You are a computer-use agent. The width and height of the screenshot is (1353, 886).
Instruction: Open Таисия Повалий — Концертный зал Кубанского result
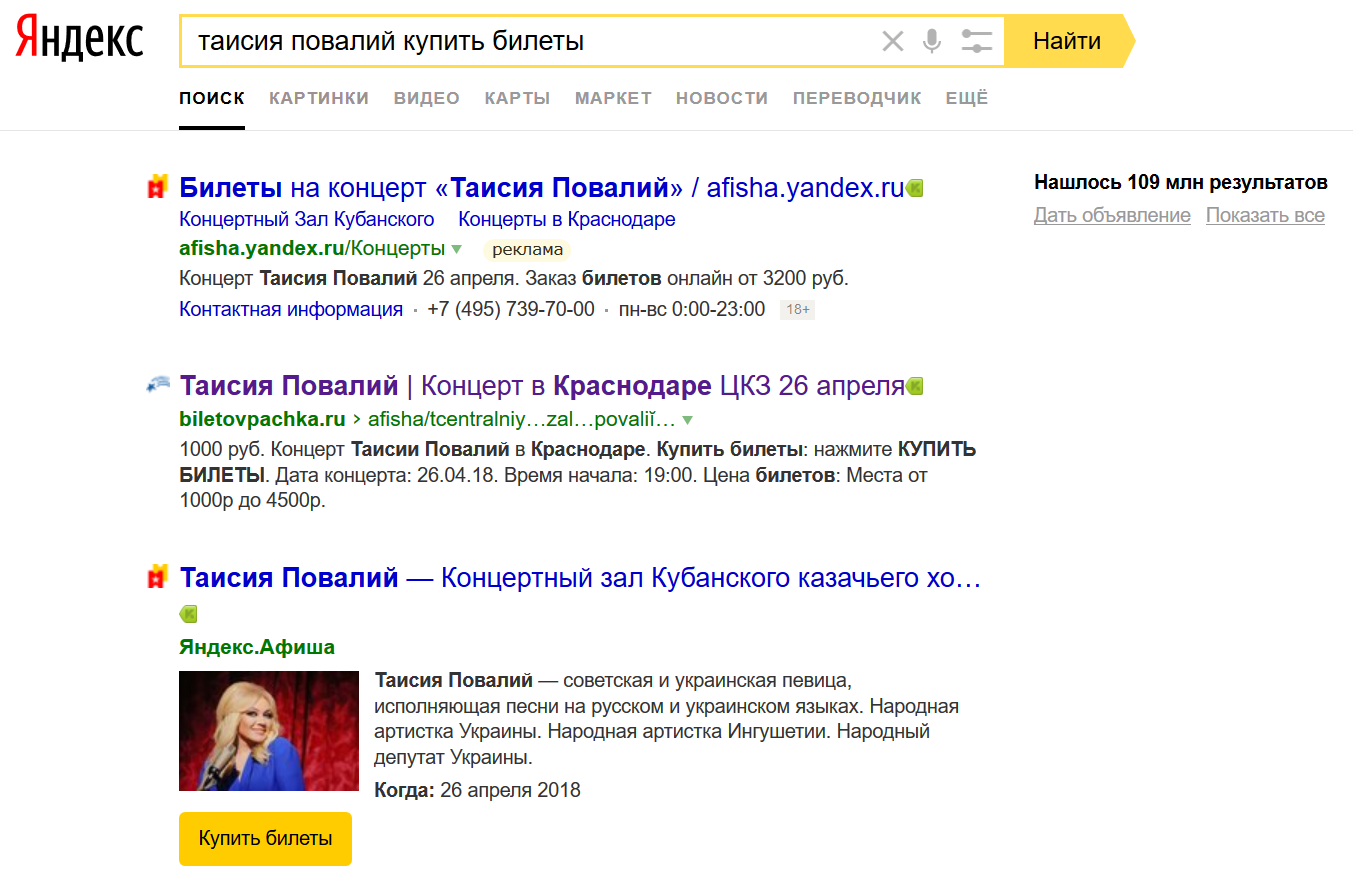click(580, 577)
